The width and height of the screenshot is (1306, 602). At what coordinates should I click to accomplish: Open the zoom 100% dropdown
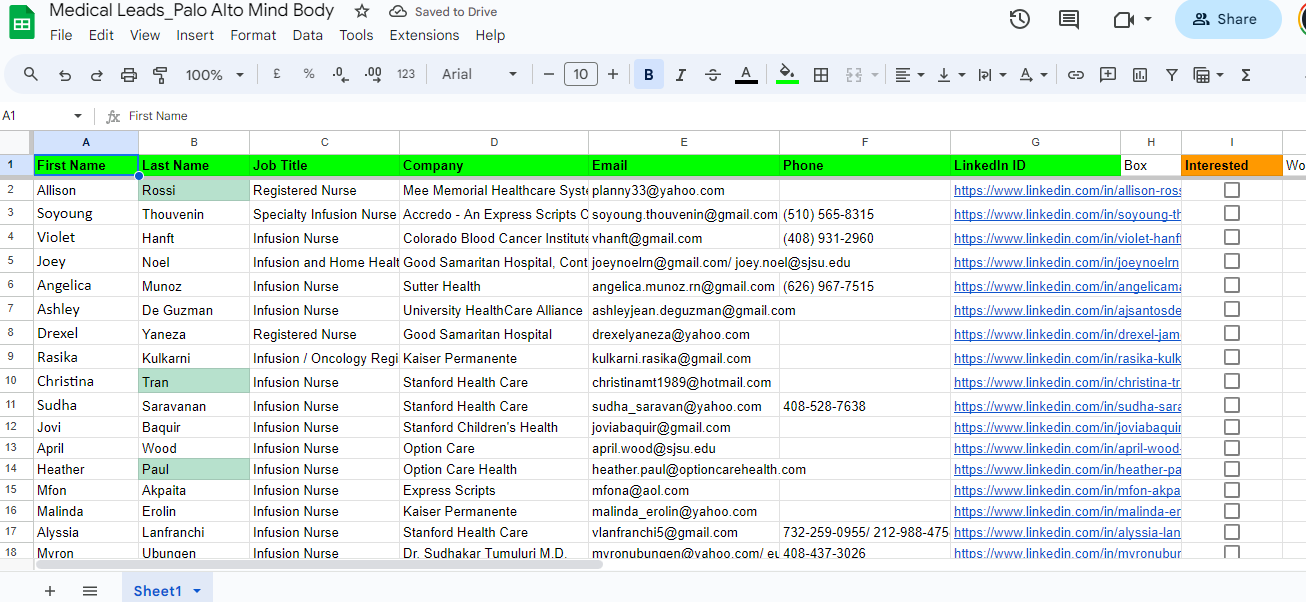click(x=214, y=75)
